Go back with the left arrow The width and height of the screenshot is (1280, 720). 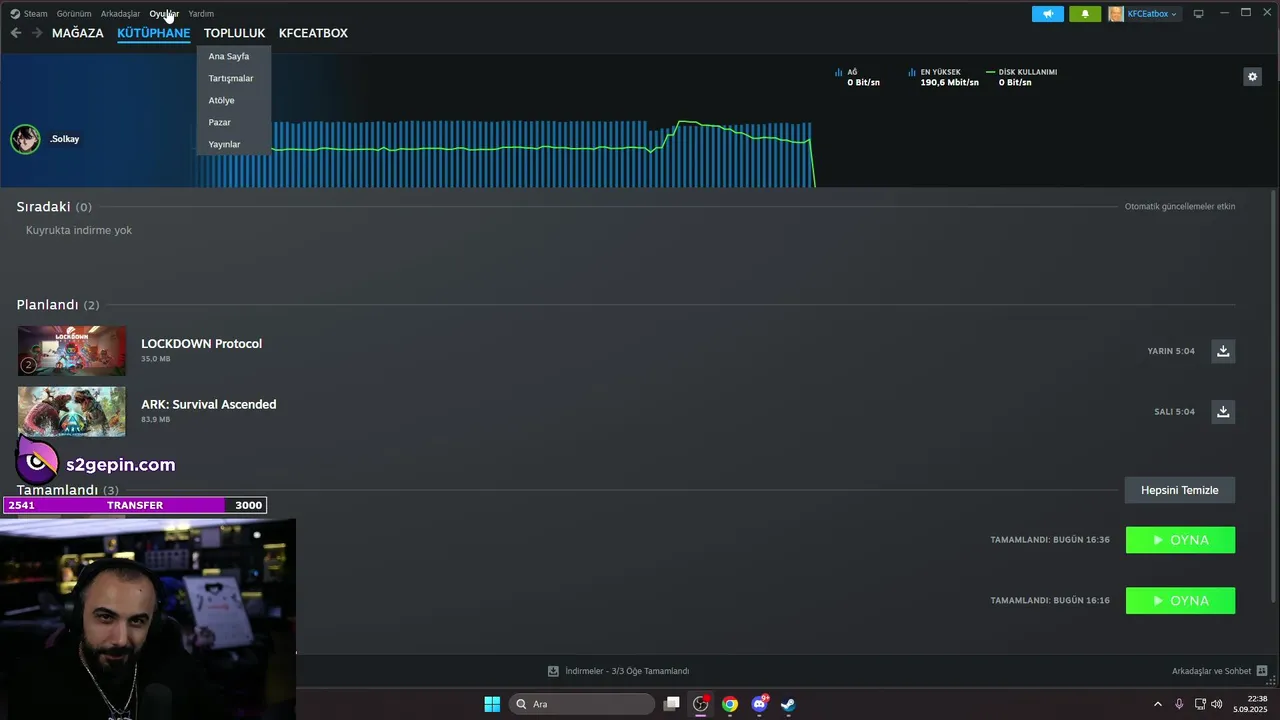(x=16, y=33)
